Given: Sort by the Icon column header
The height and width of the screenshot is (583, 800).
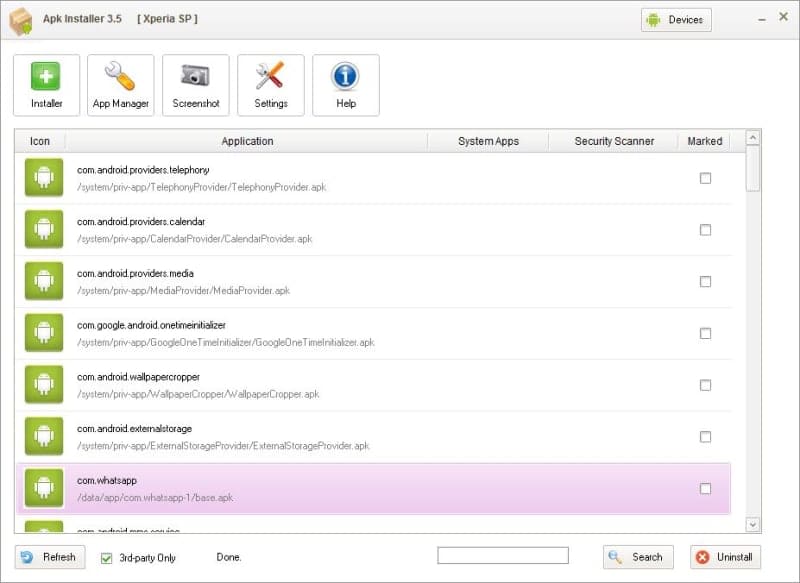Looking at the screenshot, I should coord(40,141).
